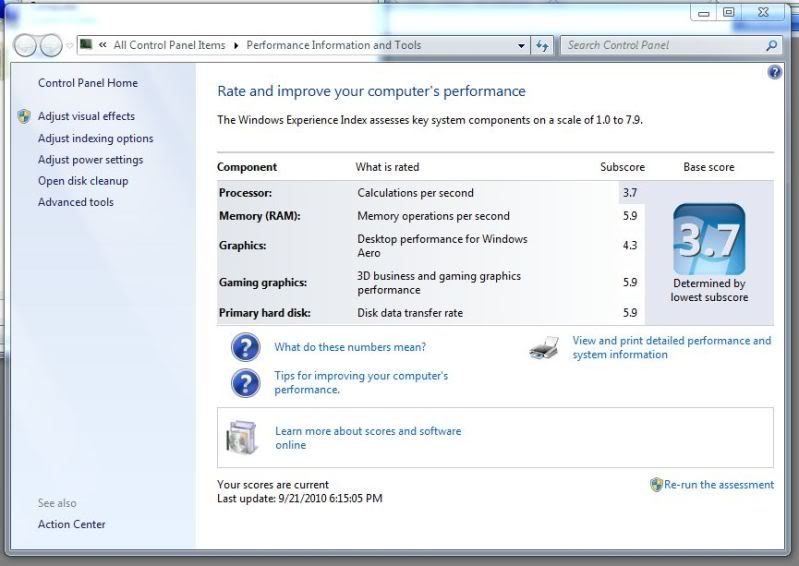Click the What is rated column header

click(387, 167)
